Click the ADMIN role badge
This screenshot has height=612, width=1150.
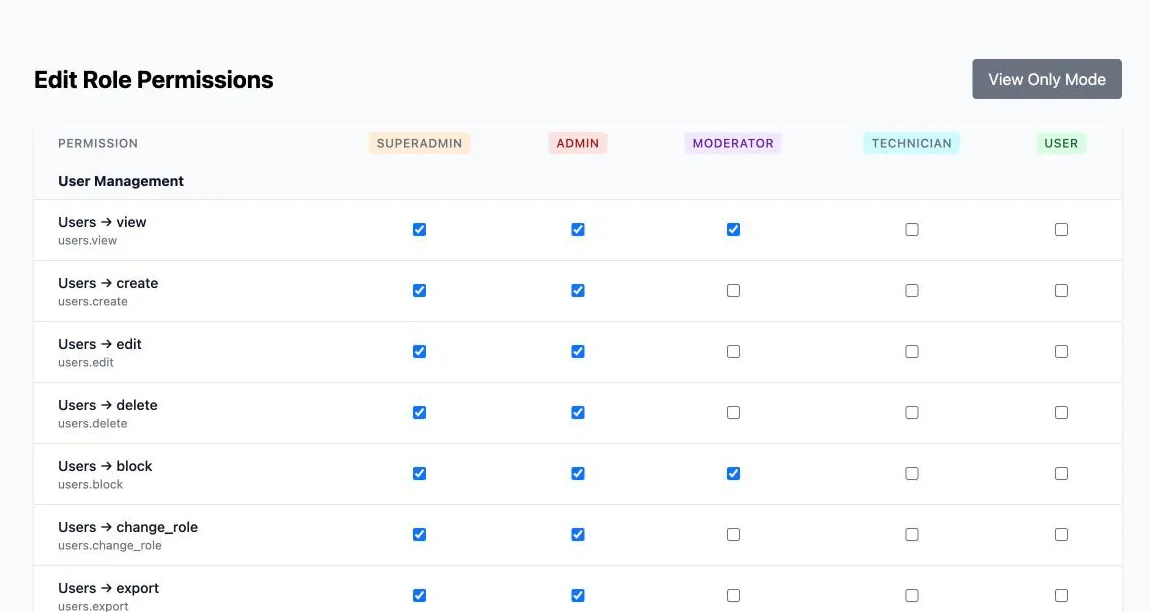click(578, 143)
